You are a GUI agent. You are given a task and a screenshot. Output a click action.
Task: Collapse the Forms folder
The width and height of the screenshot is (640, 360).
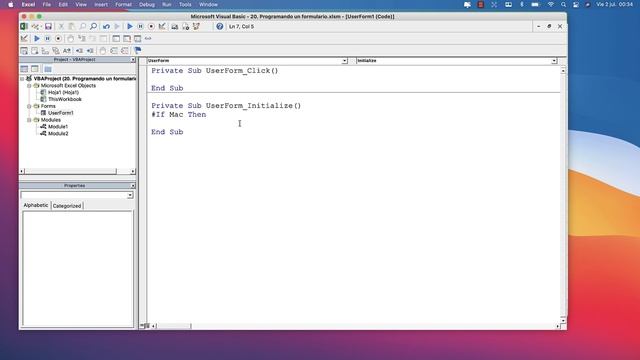(x=29, y=106)
